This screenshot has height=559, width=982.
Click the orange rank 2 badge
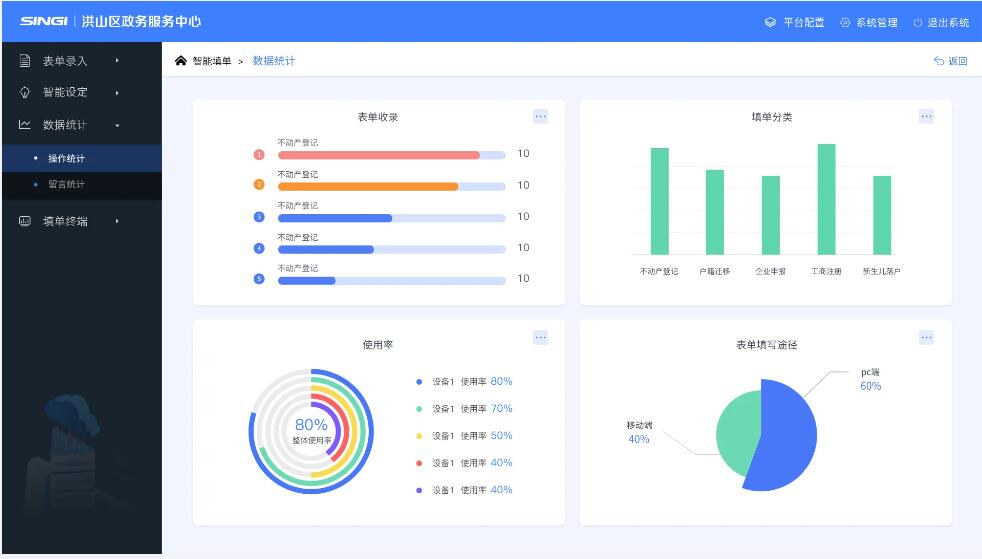coord(259,185)
